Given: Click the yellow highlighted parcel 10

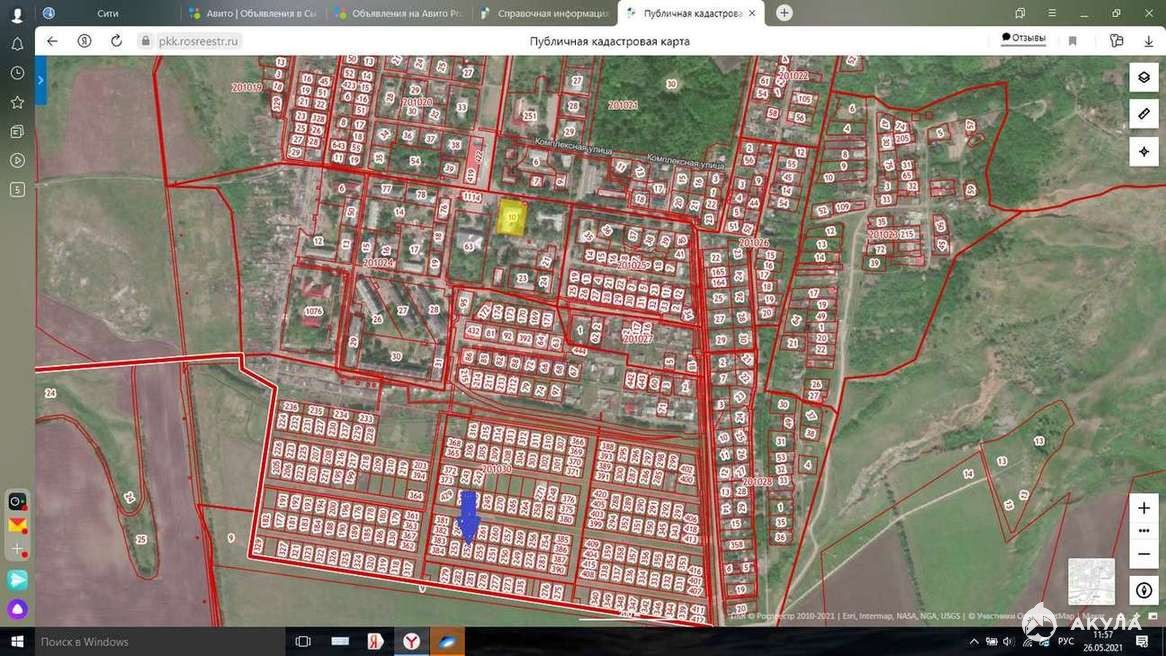Looking at the screenshot, I should pyautogui.click(x=512, y=217).
